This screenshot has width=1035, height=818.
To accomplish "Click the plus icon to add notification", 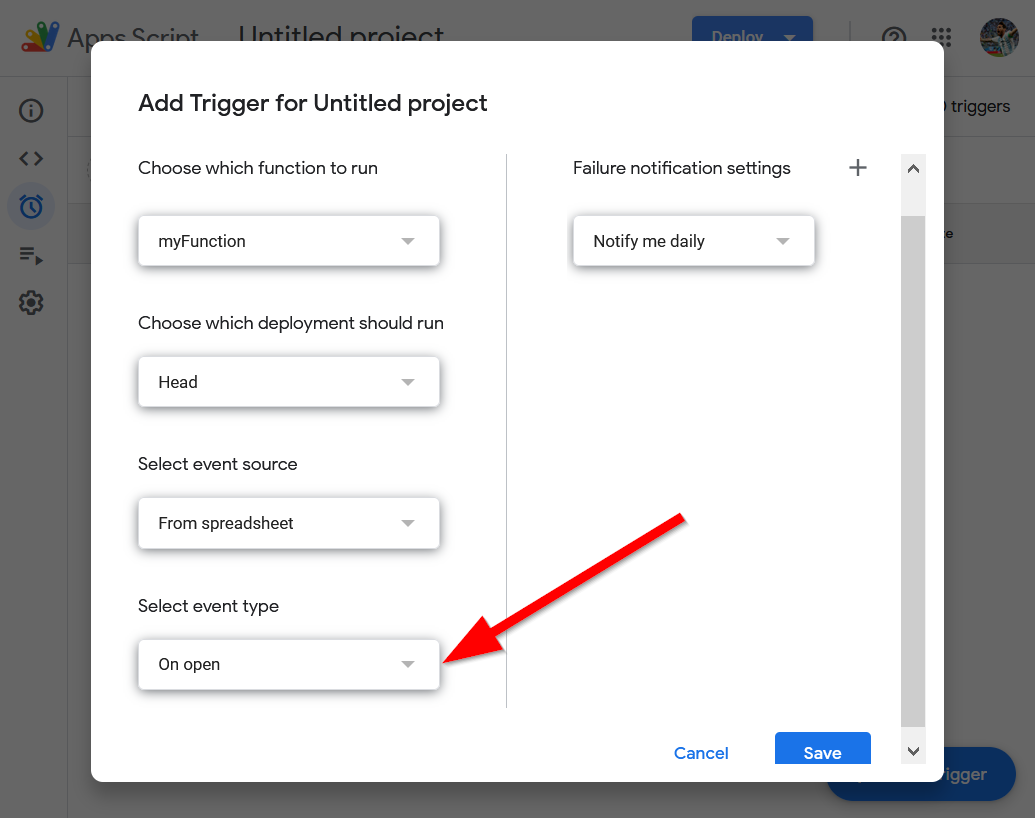I will click(857, 168).
